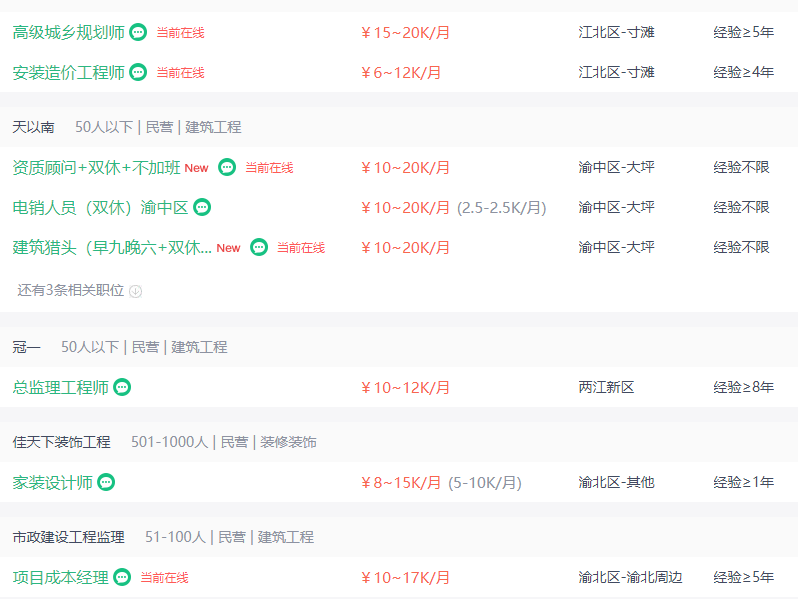This screenshot has height=599, width=798.
Task: Open company 市政建设工程监理
Action: pyautogui.click(x=69, y=537)
